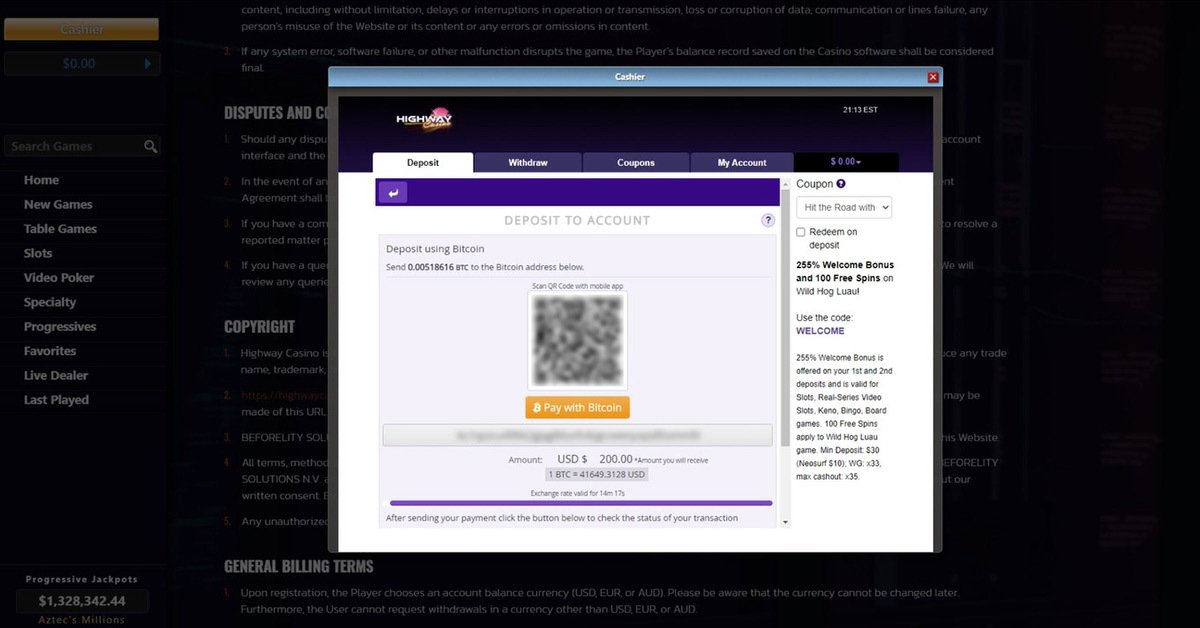Open Live Dealer in the sidebar
The height and width of the screenshot is (628, 1200).
pyautogui.click(x=56, y=375)
